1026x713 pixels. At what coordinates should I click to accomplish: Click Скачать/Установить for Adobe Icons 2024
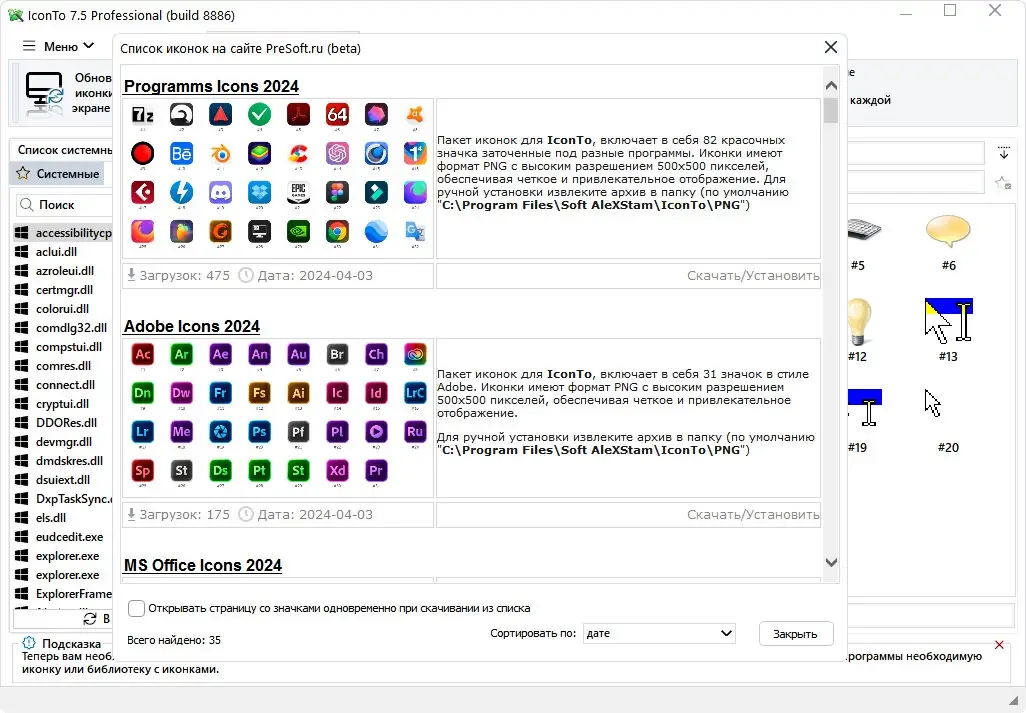tap(752, 515)
